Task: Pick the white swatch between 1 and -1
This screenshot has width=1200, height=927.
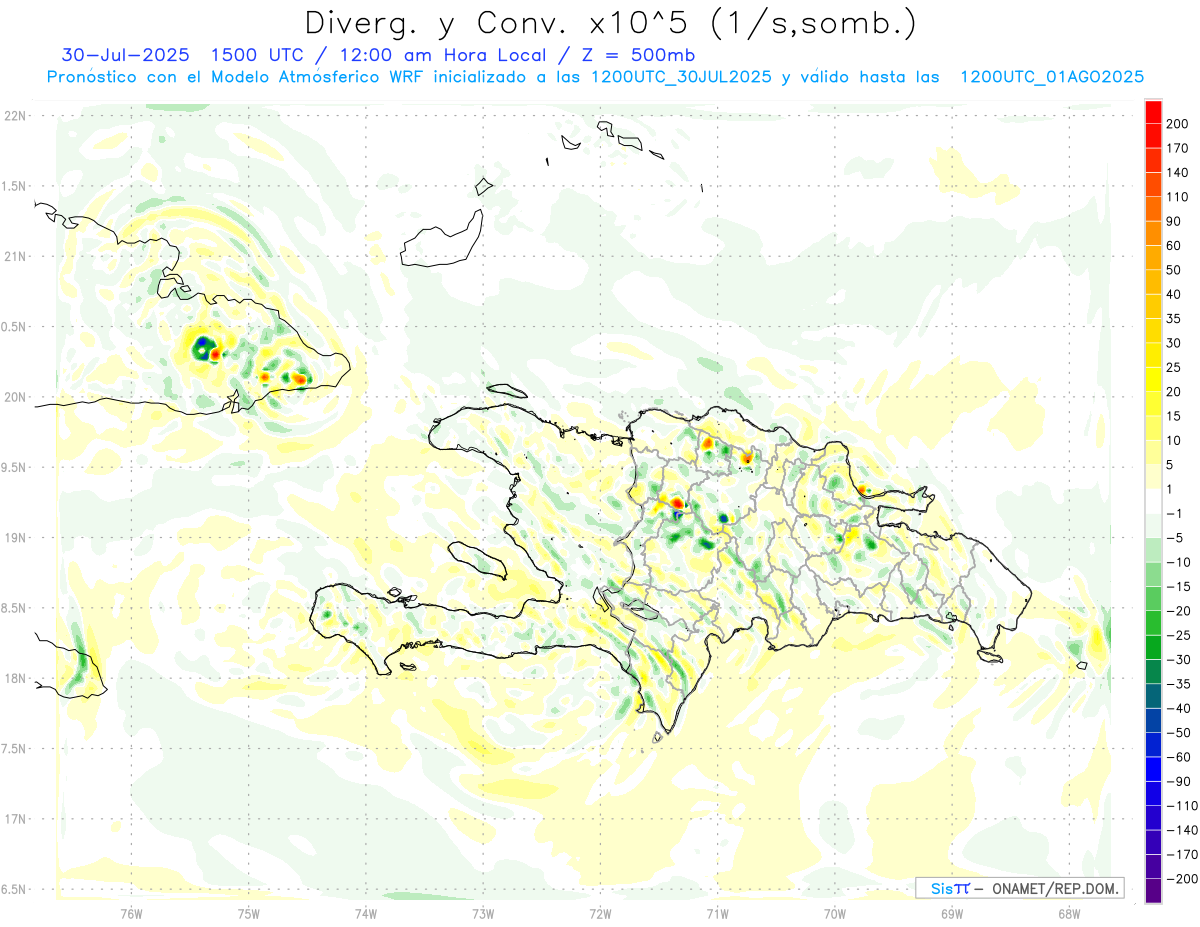Action: click(x=1153, y=501)
